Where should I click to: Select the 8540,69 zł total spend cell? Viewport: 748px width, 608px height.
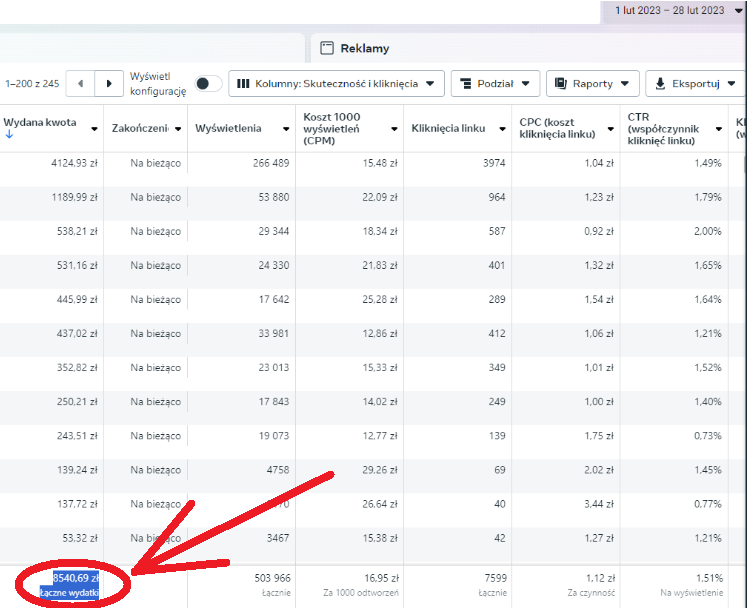pyautogui.click(x=75, y=578)
